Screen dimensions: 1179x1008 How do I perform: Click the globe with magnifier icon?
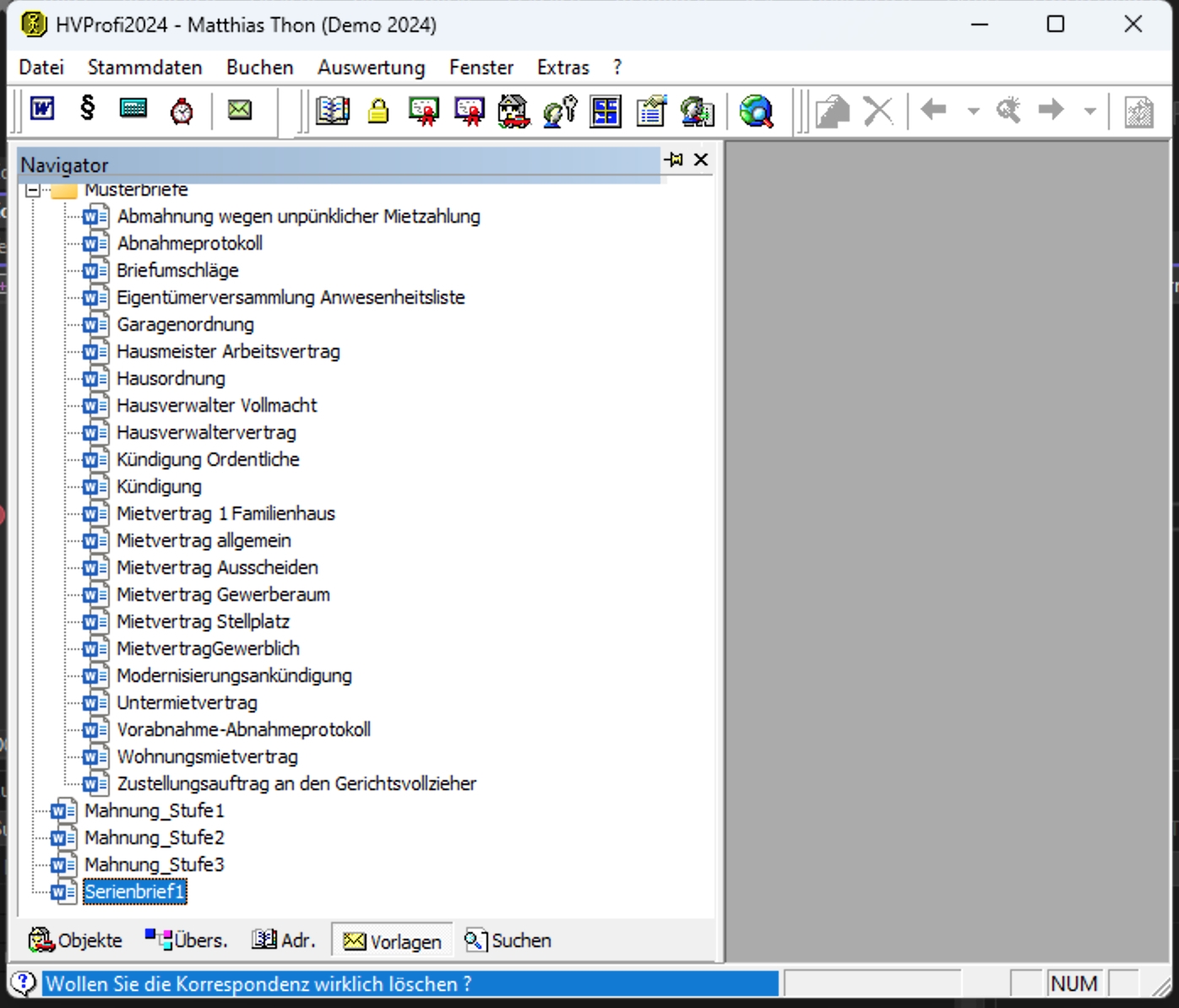[756, 111]
